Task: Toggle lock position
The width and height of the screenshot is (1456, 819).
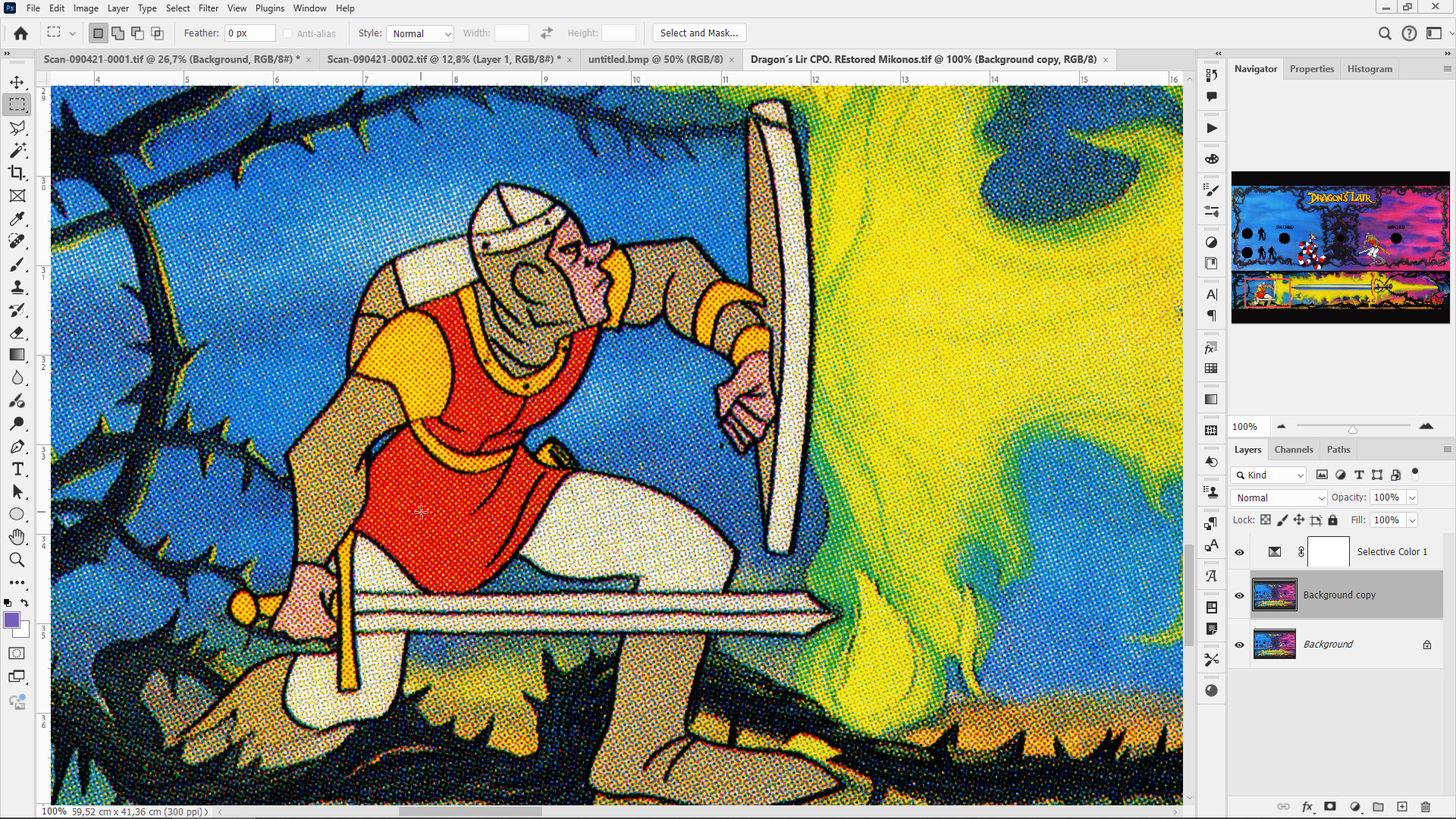Action: point(1299,520)
